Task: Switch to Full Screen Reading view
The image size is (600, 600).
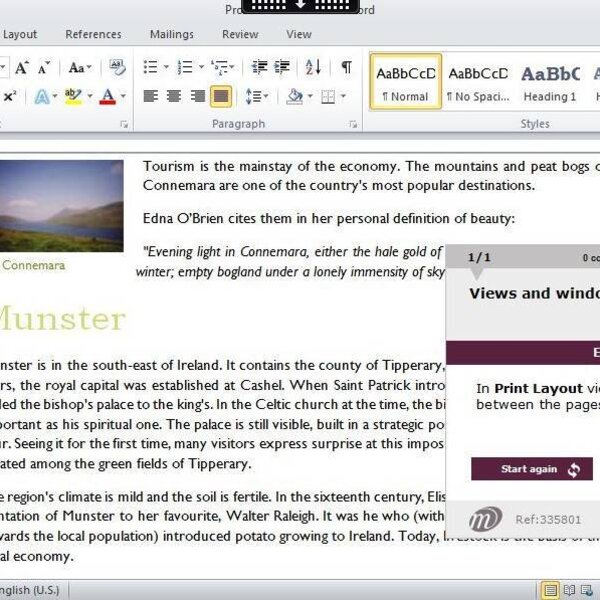Action: point(569,590)
